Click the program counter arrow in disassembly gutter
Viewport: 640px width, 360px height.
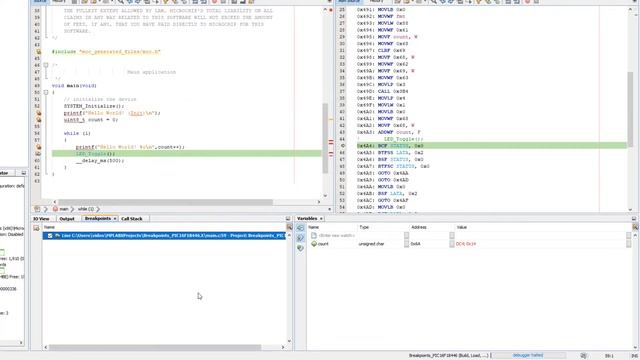click(342, 146)
